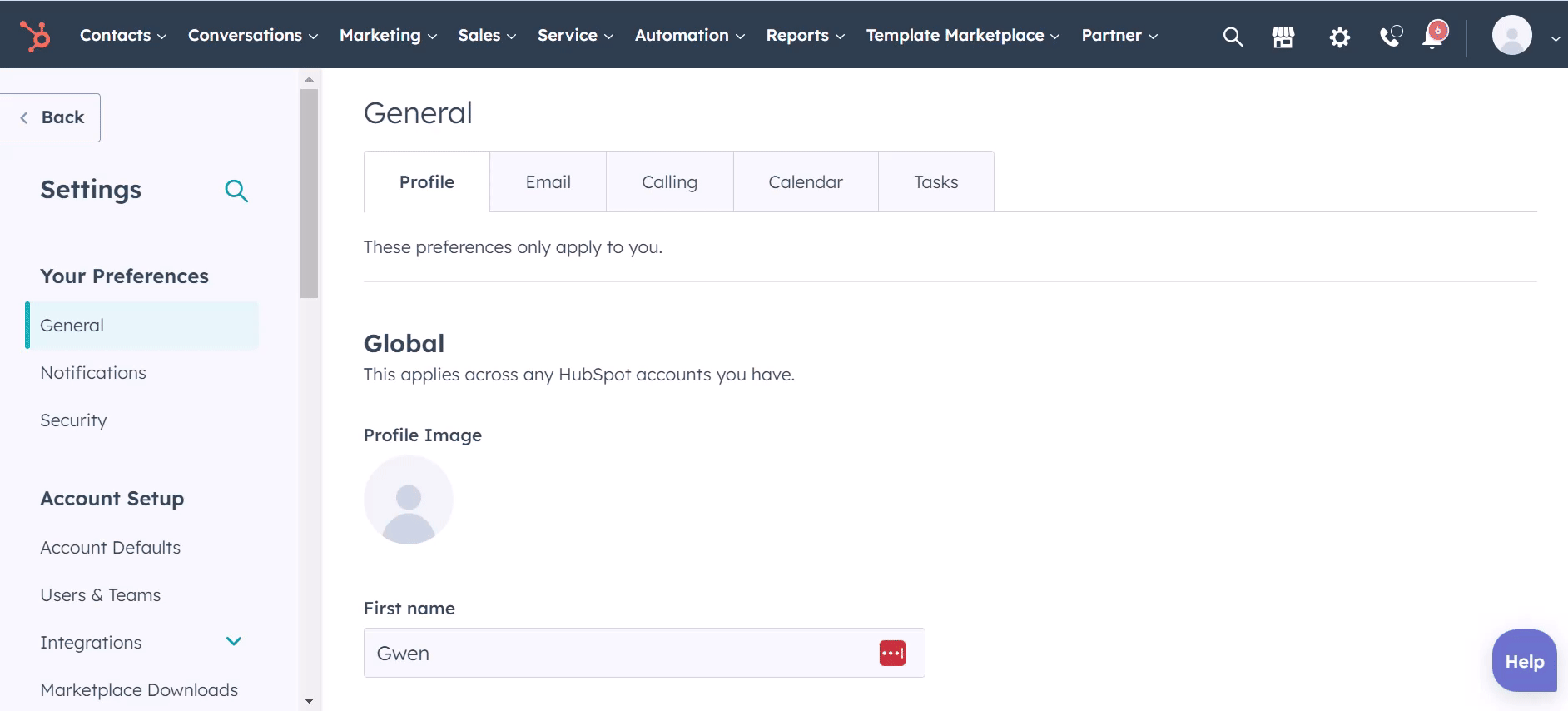Image resolution: width=1568 pixels, height=711 pixels.
Task: Open the Conversations menu
Action: (253, 35)
